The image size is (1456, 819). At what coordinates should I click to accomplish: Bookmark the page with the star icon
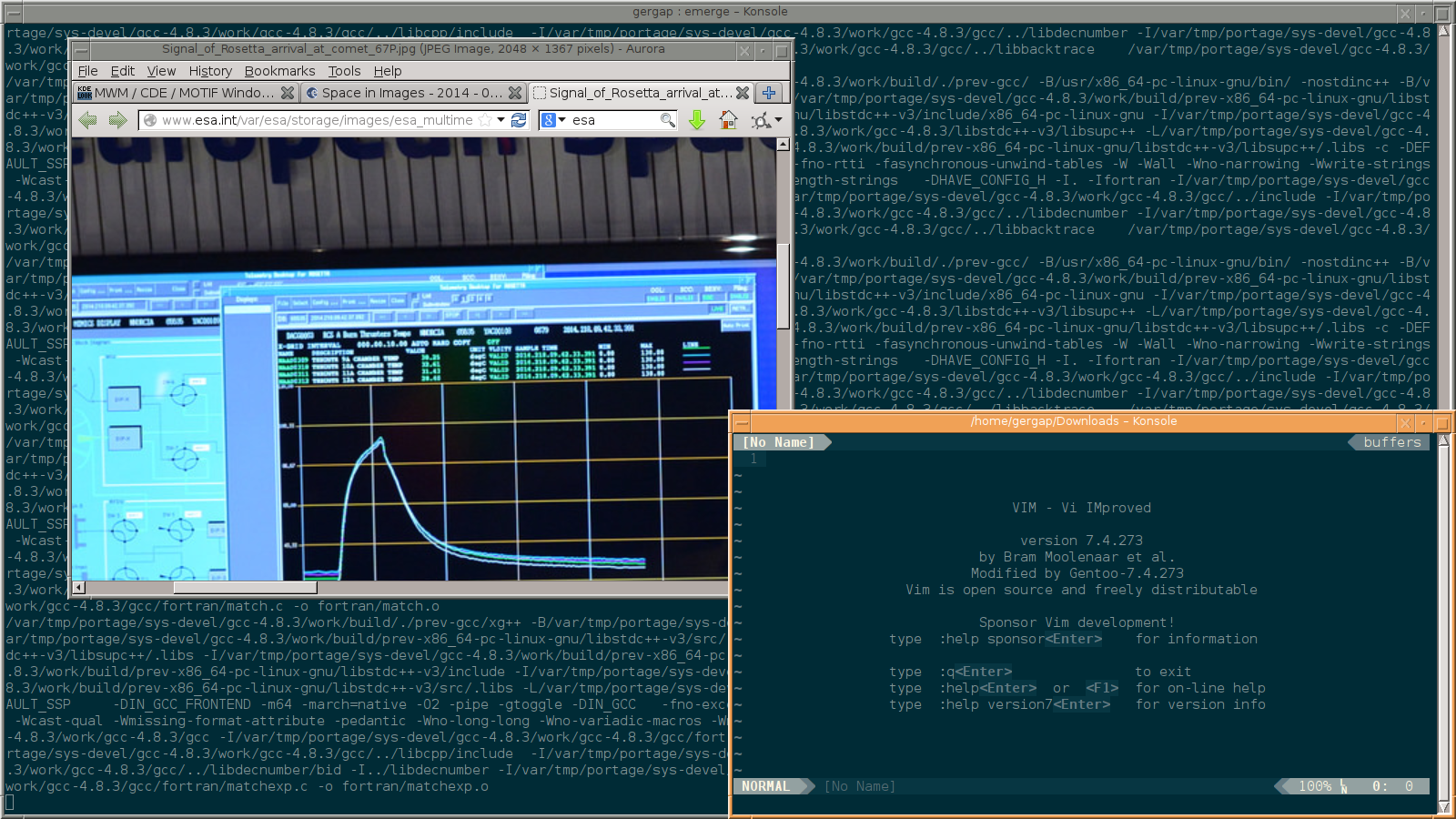(485, 120)
